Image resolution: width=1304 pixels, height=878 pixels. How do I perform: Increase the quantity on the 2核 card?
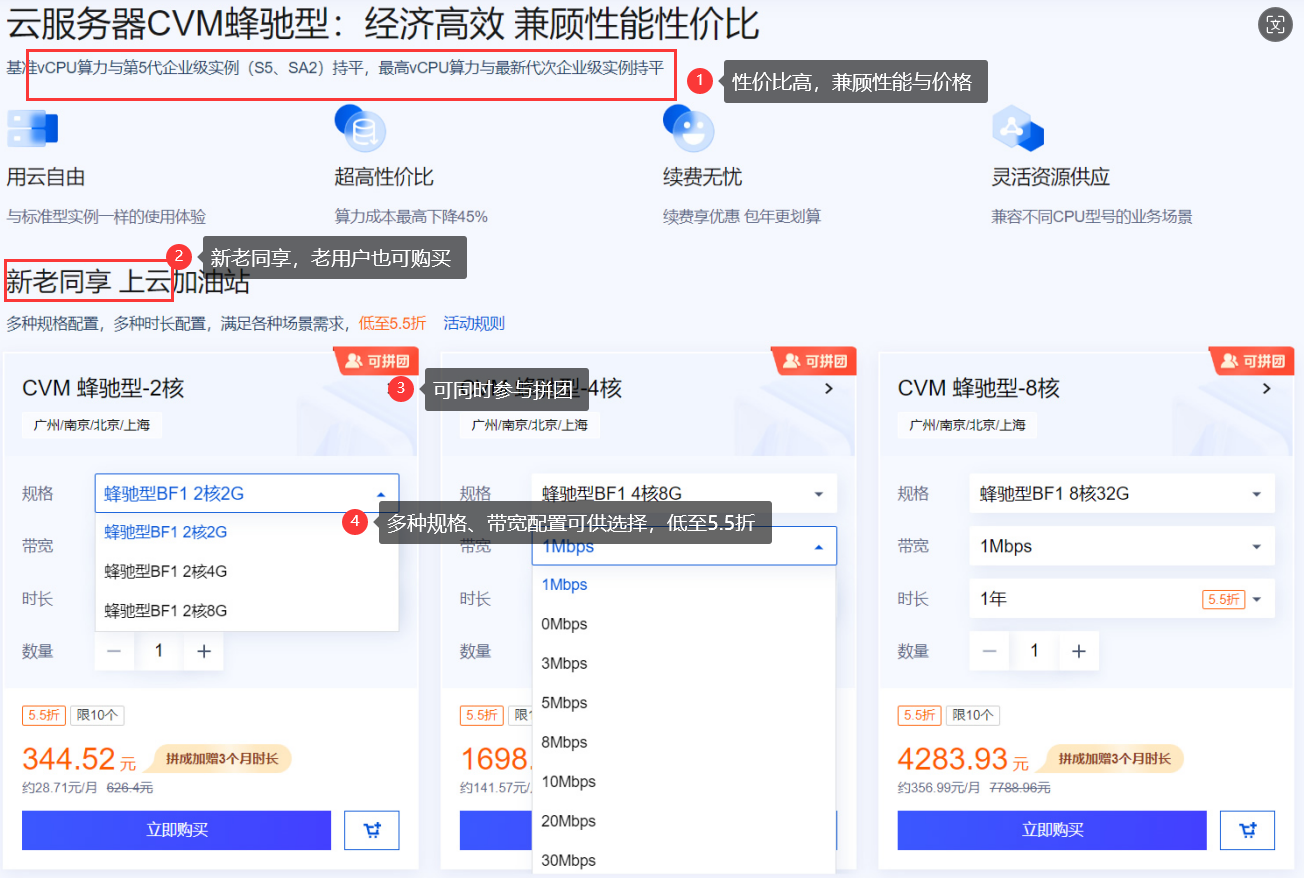204,651
